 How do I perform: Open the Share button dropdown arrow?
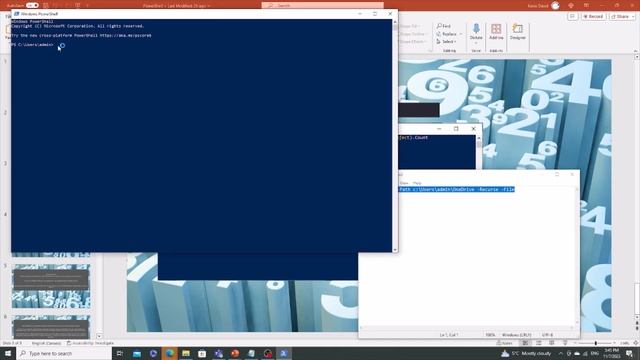[x=632, y=16]
